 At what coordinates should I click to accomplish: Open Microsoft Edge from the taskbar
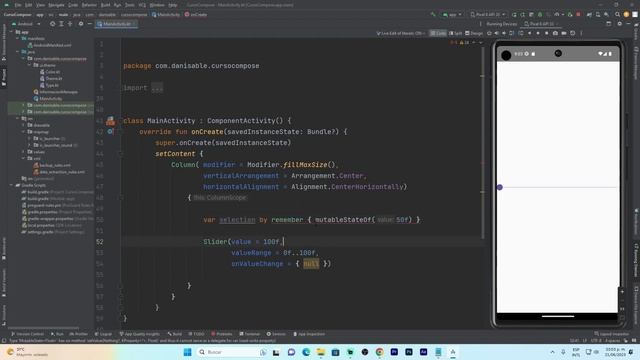click(306, 352)
